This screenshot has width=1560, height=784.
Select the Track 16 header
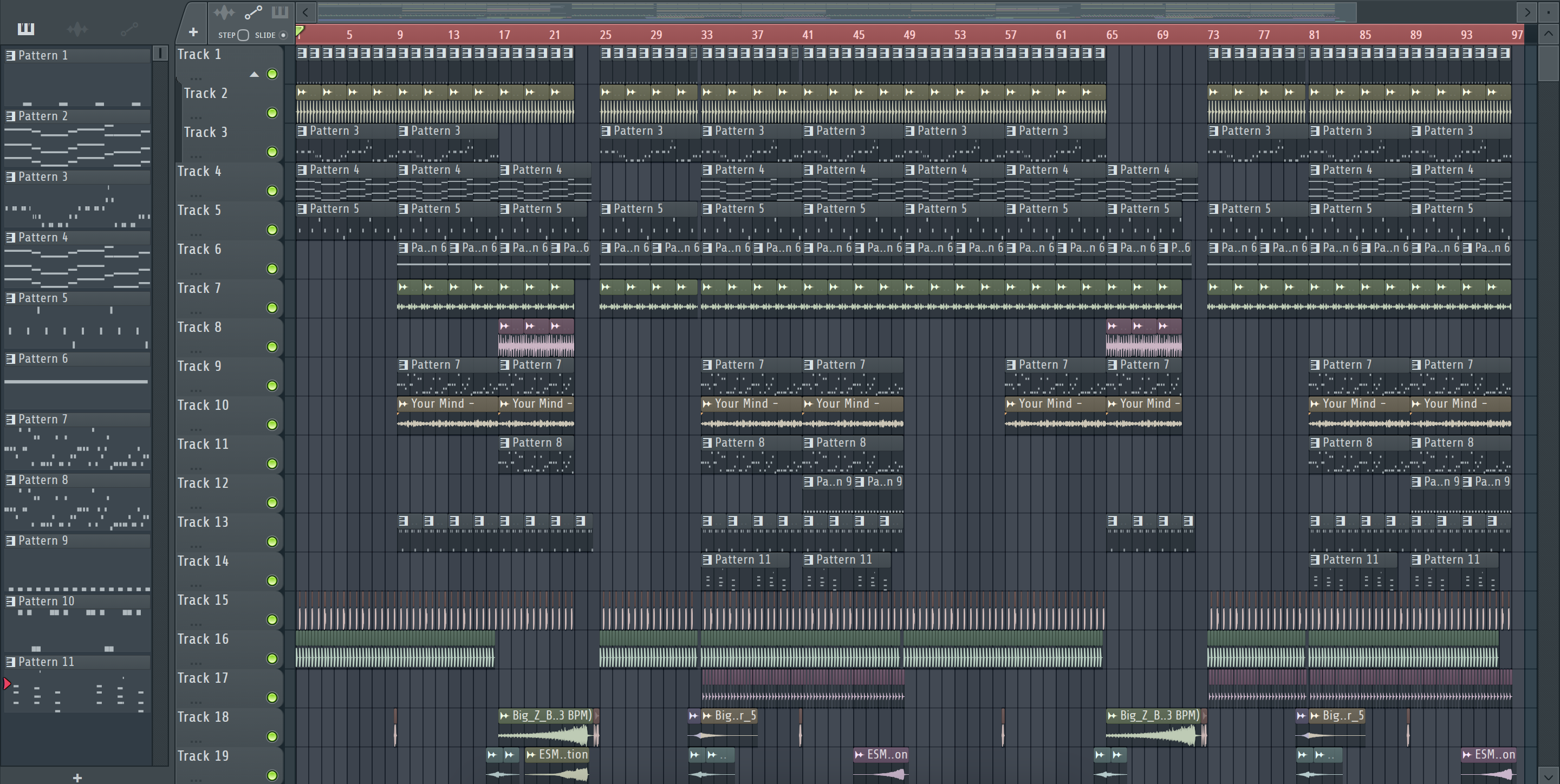pyautogui.click(x=229, y=649)
